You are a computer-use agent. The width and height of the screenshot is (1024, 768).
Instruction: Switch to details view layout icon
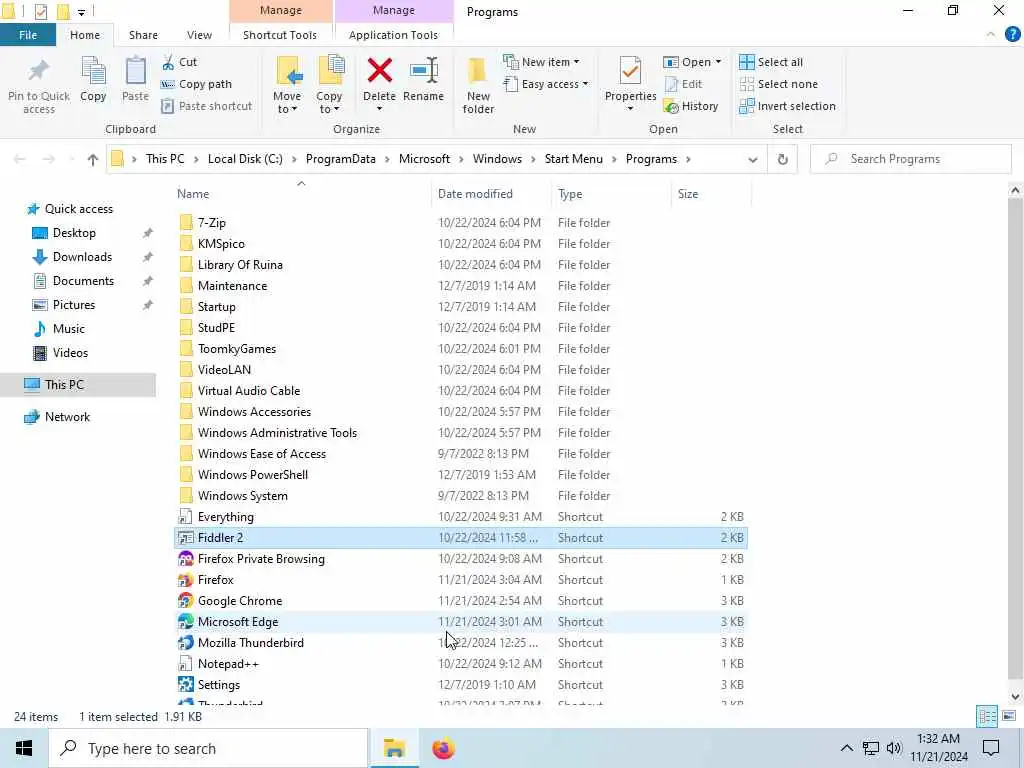coord(987,716)
